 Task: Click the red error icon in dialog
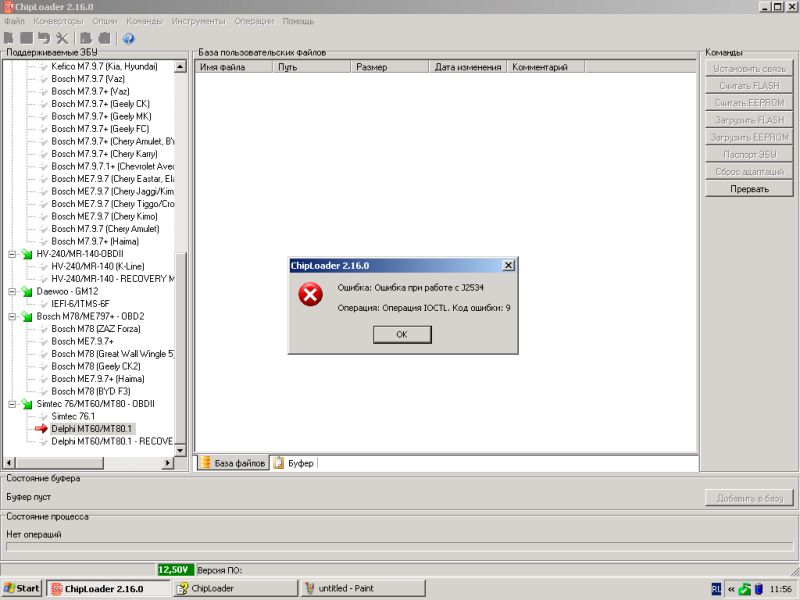point(311,295)
